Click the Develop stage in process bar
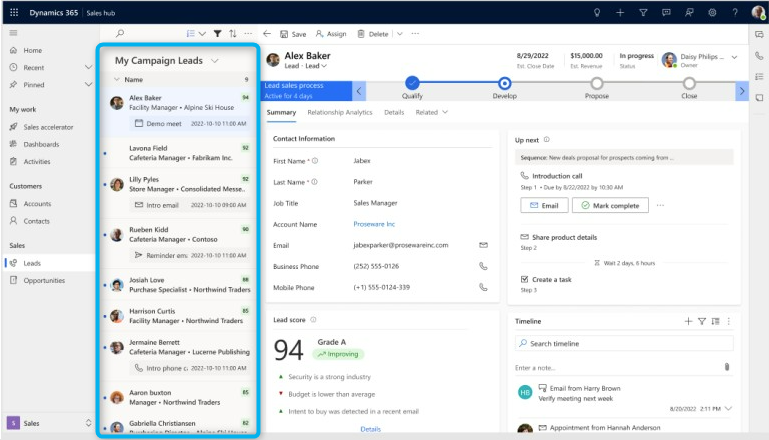The width and height of the screenshot is (769, 440). [504, 83]
